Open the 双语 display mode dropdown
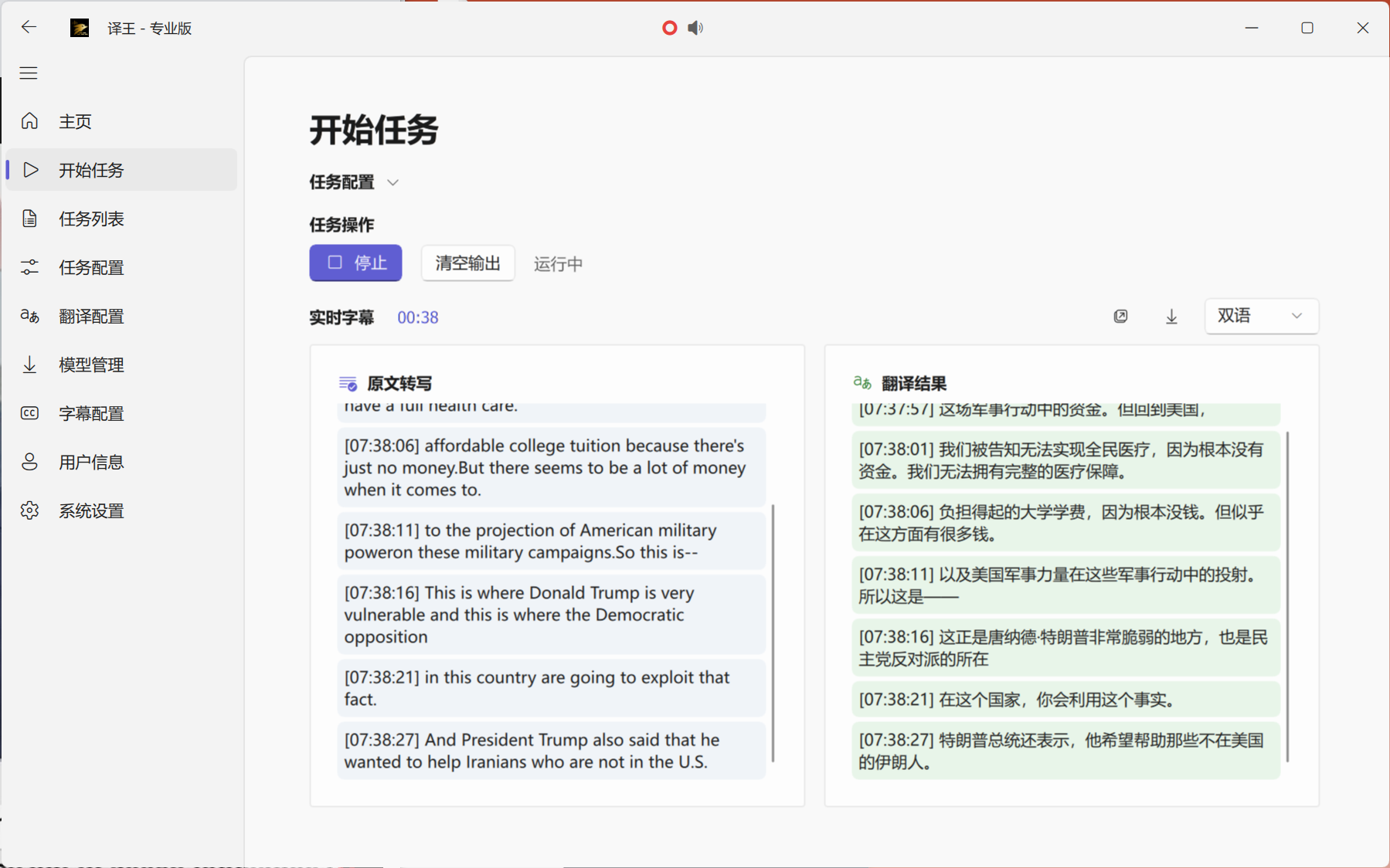1390x868 pixels. click(1261, 316)
